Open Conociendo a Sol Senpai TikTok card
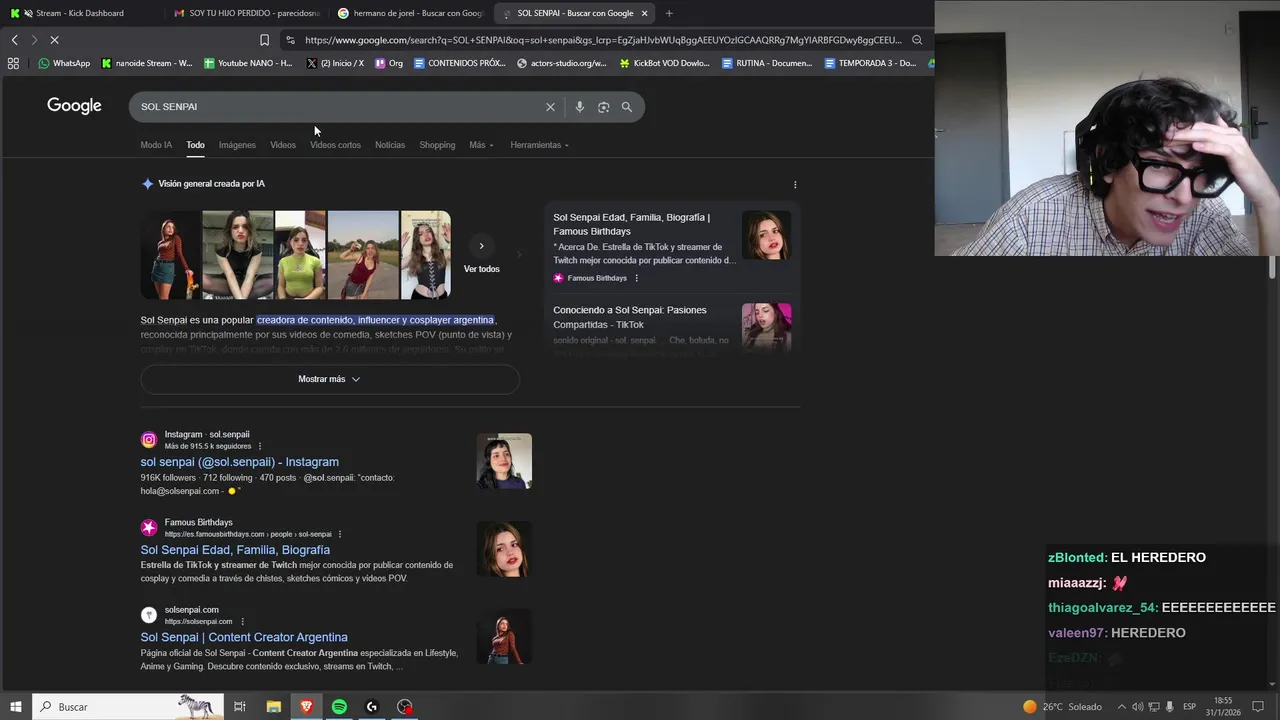This screenshot has height=720, width=1280. pyautogui.click(x=671, y=327)
